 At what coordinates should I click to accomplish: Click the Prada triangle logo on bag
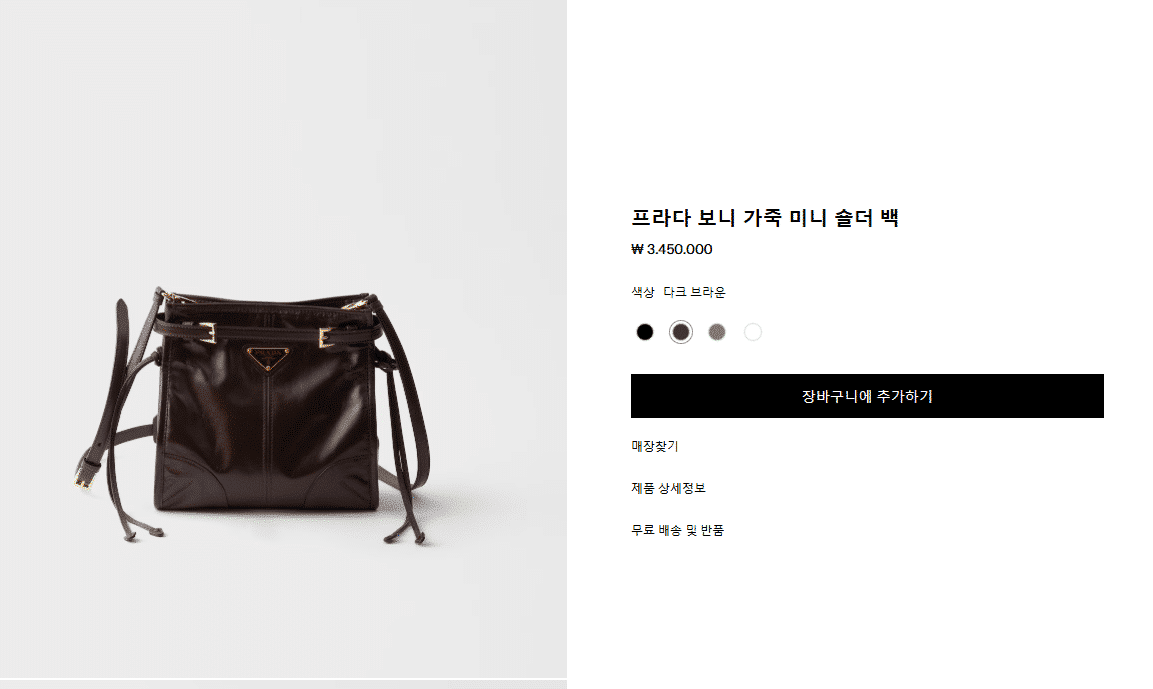pos(268,357)
